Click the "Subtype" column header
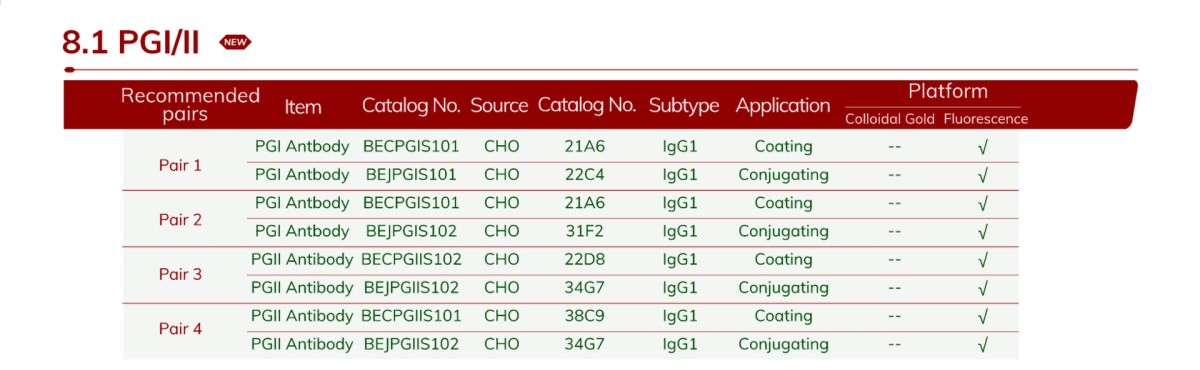The image size is (1200, 370). (684, 105)
